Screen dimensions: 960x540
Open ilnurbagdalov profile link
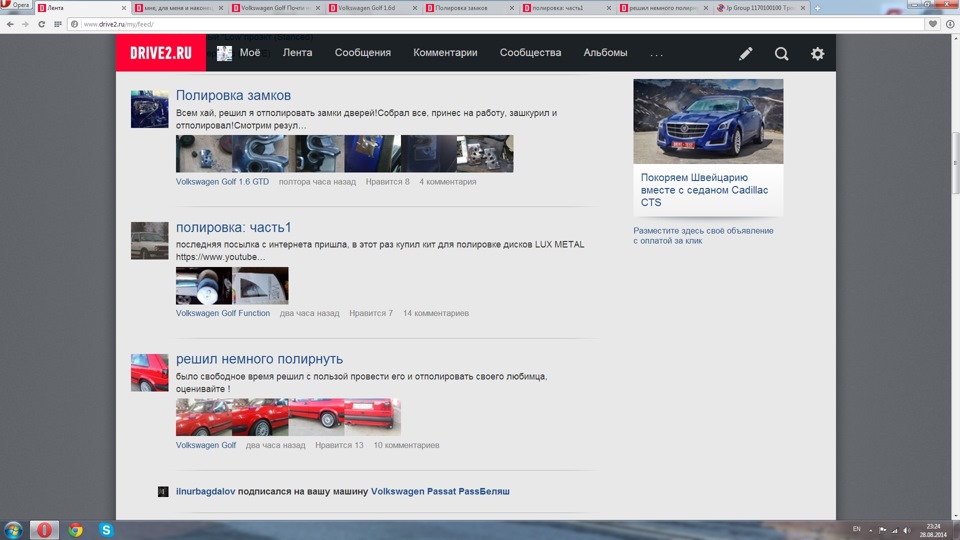point(205,492)
